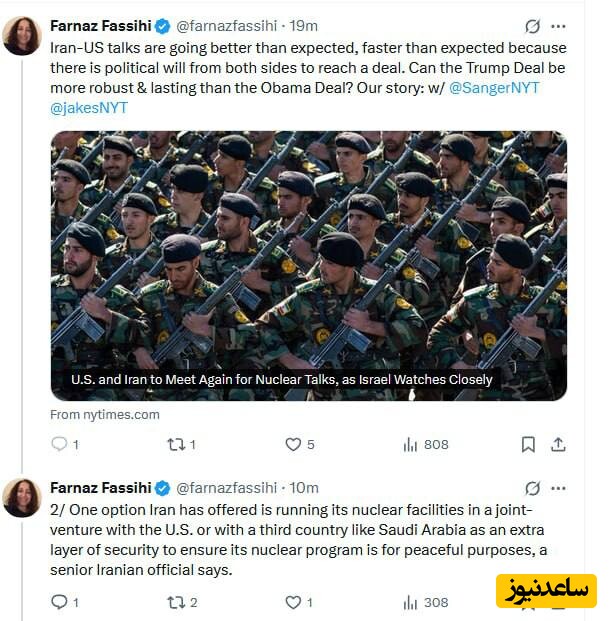Viewport: 610px width, 621px height.
Task: Open Grok icon on the second tweet
Action: [x=533, y=488]
